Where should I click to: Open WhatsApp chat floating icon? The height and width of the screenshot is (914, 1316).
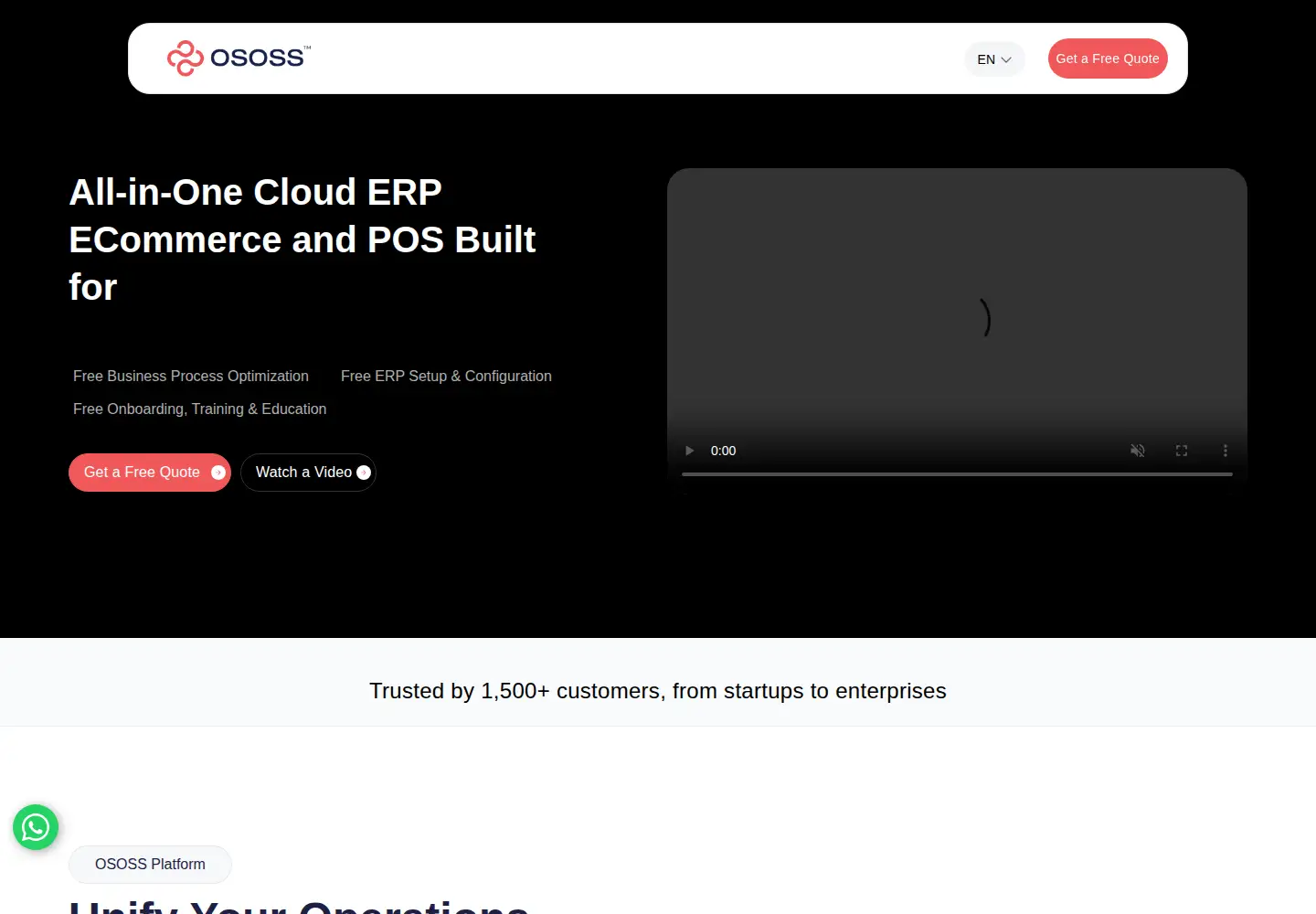pos(36,827)
